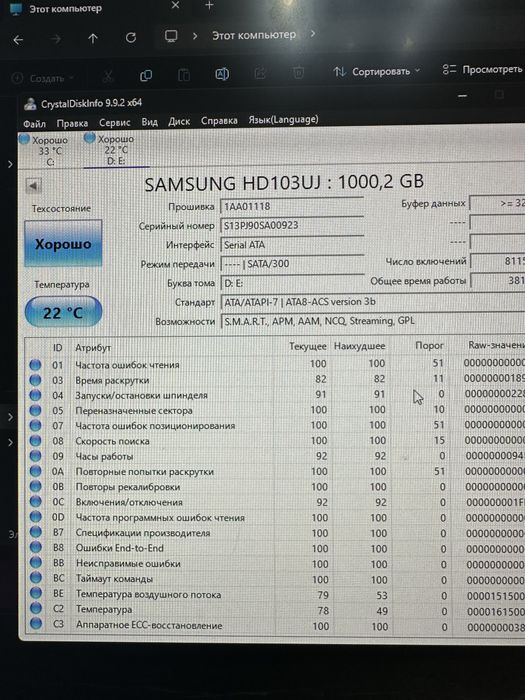The width and height of the screenshot is (525, 700).
Task: Select attribute Переназначенные сектора
Action: coord(134,411)
